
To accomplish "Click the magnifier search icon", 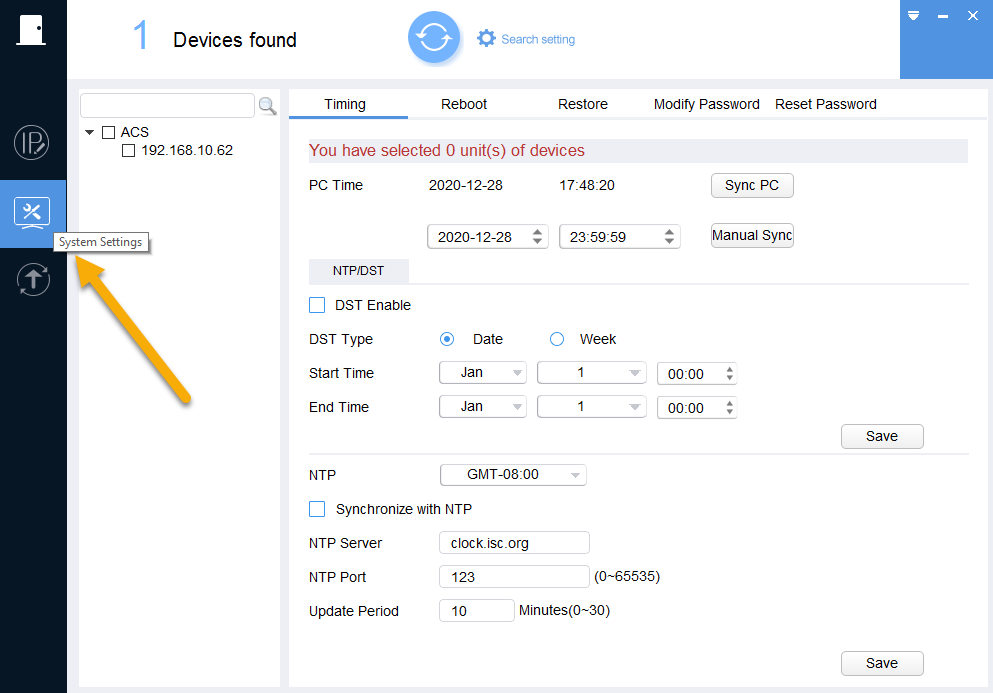I will 267,106.
